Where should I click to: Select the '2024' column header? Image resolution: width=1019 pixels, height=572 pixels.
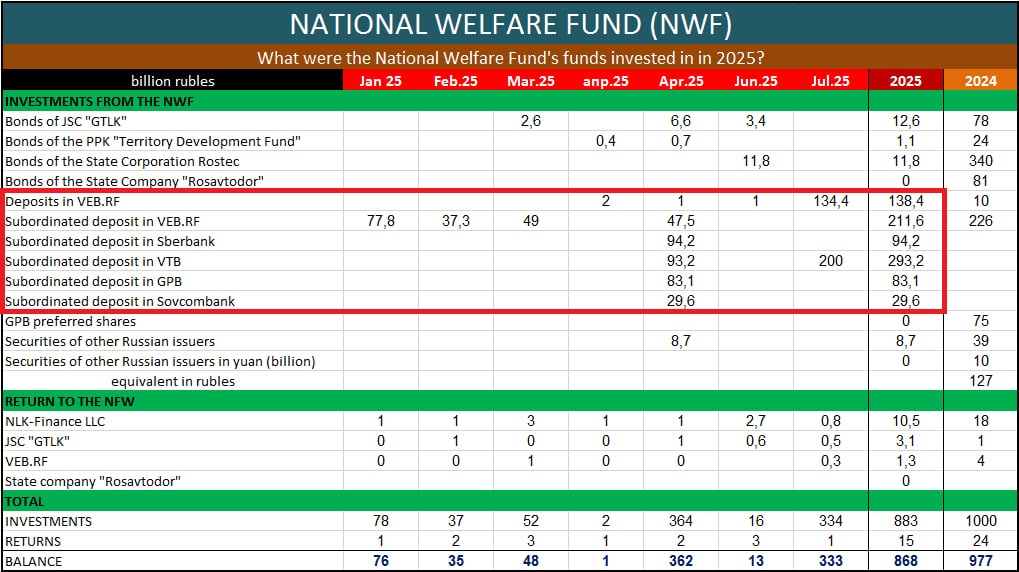pyautogui.click(x=981, y=81)
